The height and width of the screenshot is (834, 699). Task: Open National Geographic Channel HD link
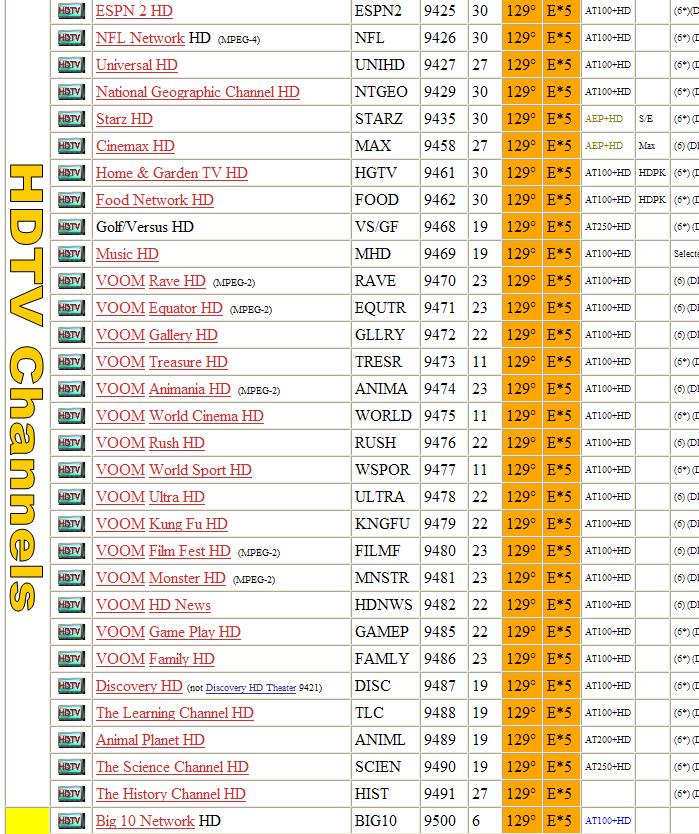tap(197, 92)
